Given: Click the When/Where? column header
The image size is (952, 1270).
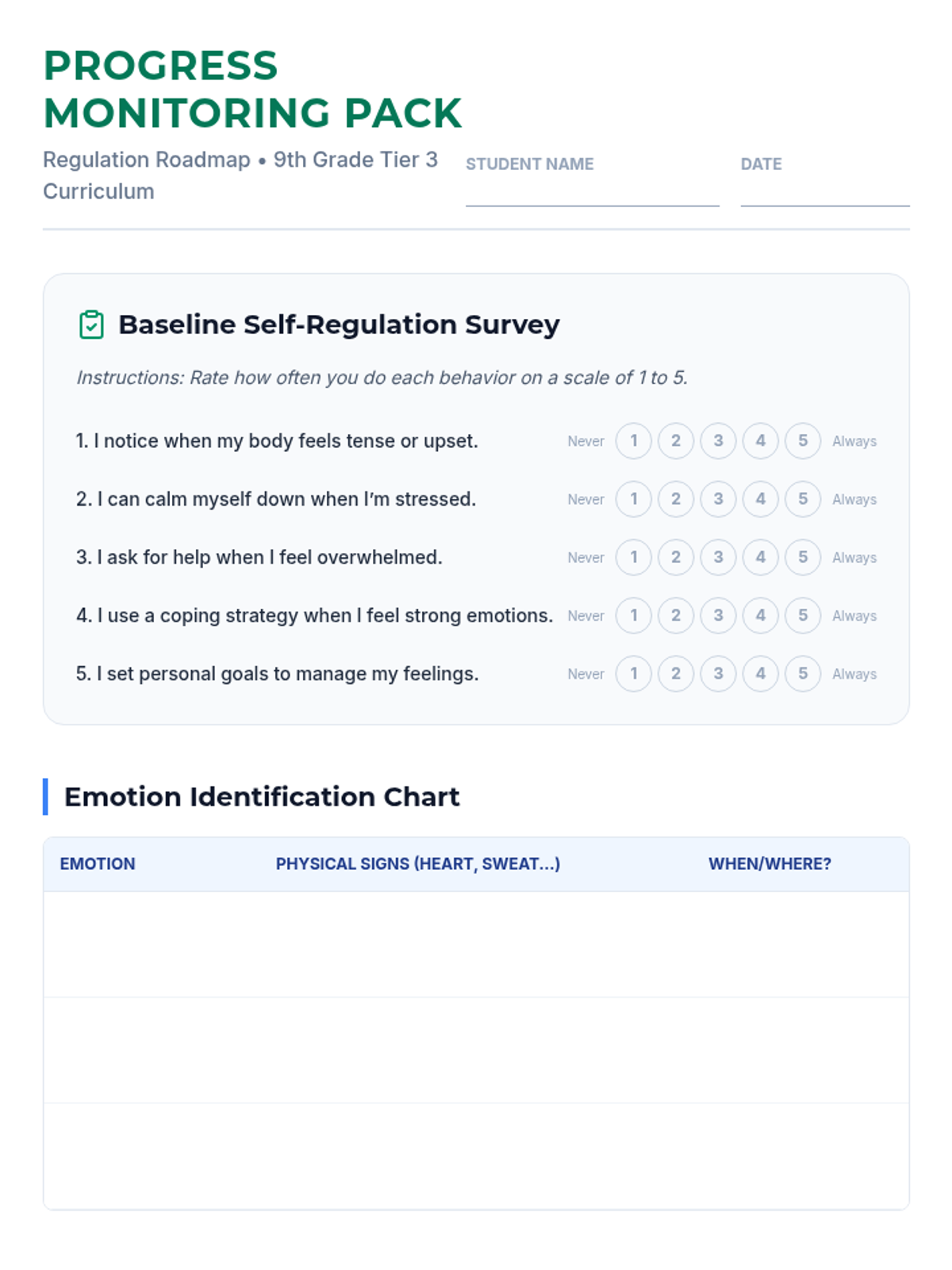Looking at the screenshot, I should [x=770, y=864].
